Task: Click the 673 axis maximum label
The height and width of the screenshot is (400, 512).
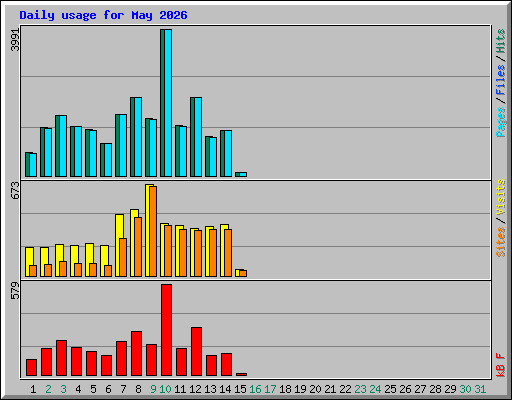Action: (15, 190)
